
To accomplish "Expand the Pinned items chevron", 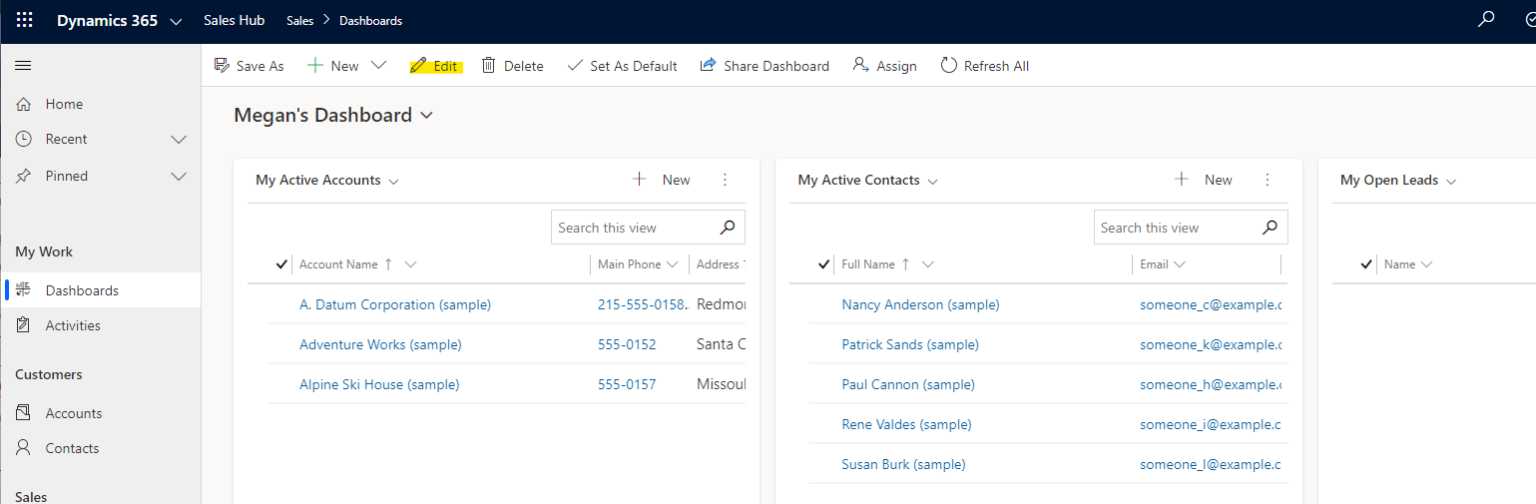I will [179, 176].
